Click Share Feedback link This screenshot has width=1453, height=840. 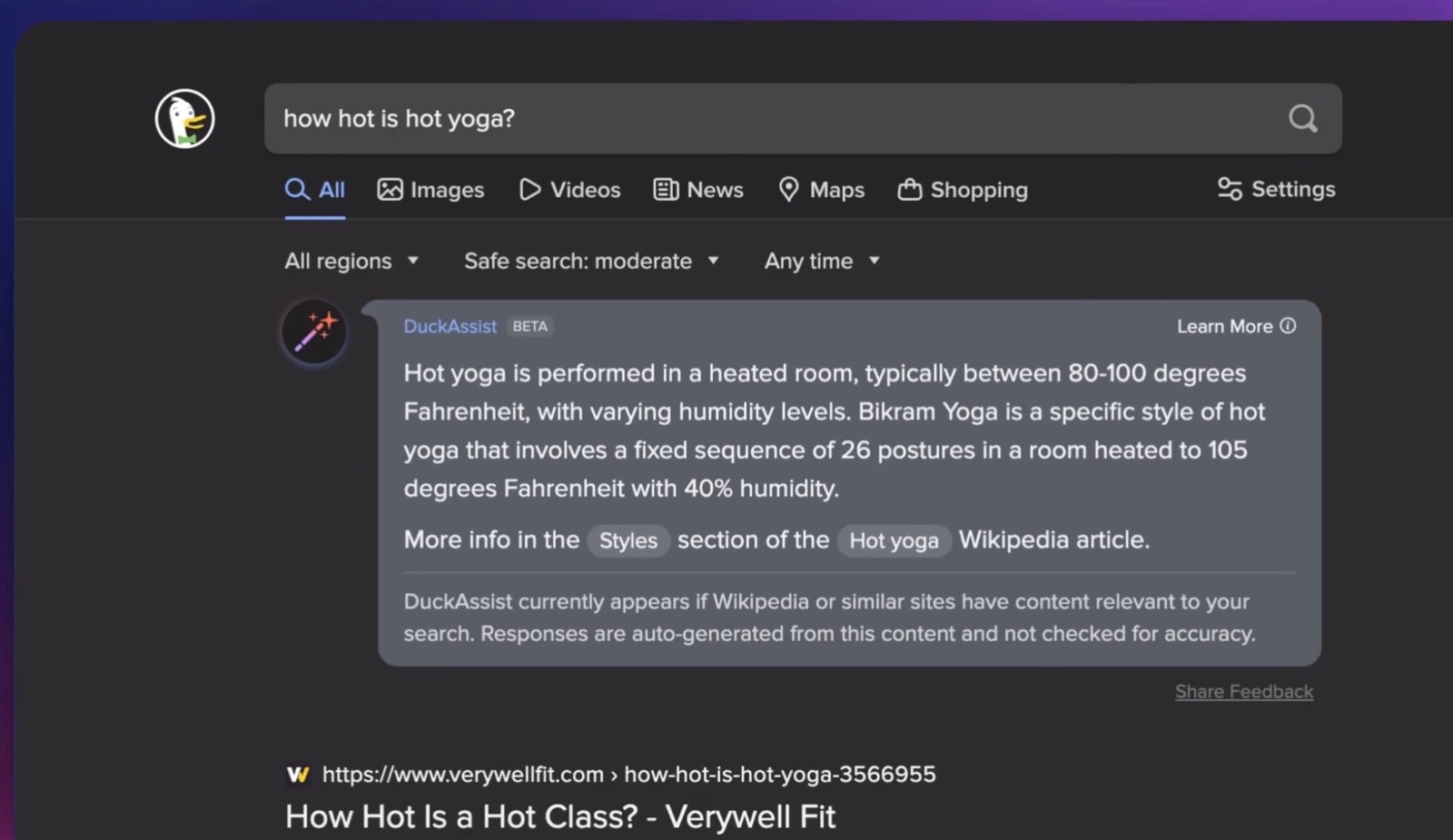tap(1244, 692)
